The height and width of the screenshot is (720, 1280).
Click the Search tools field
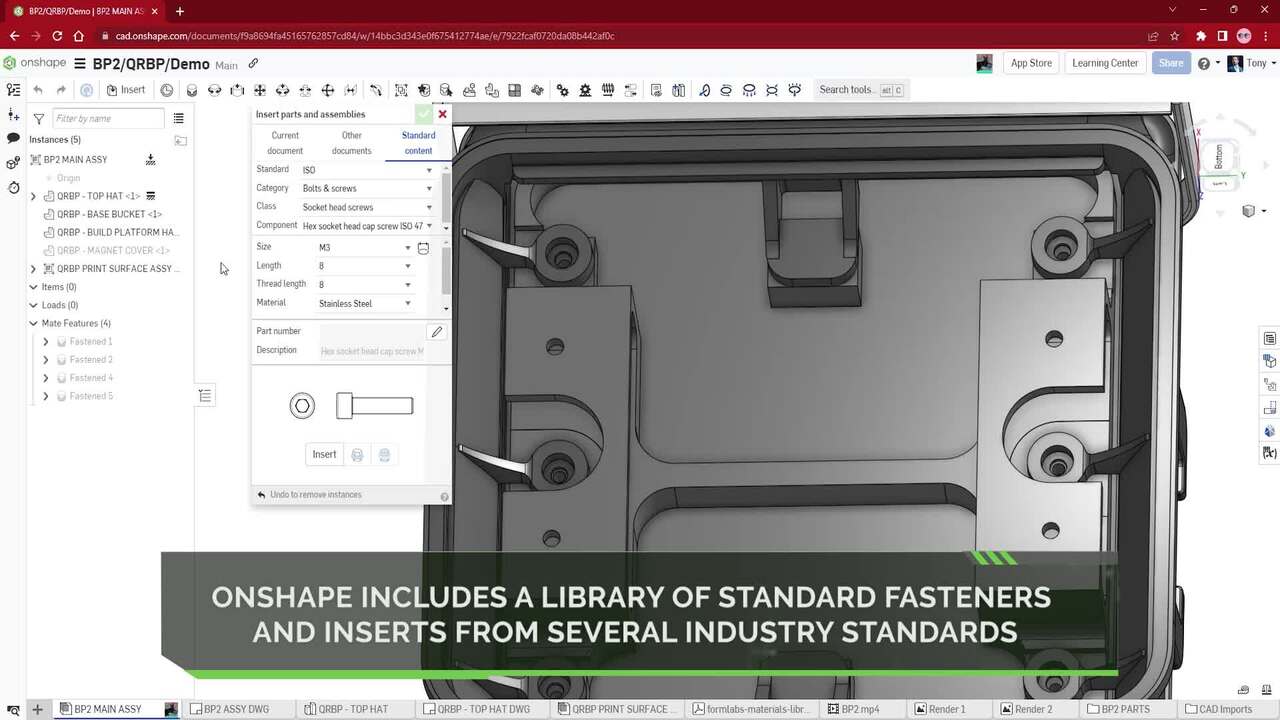point(861,90)
